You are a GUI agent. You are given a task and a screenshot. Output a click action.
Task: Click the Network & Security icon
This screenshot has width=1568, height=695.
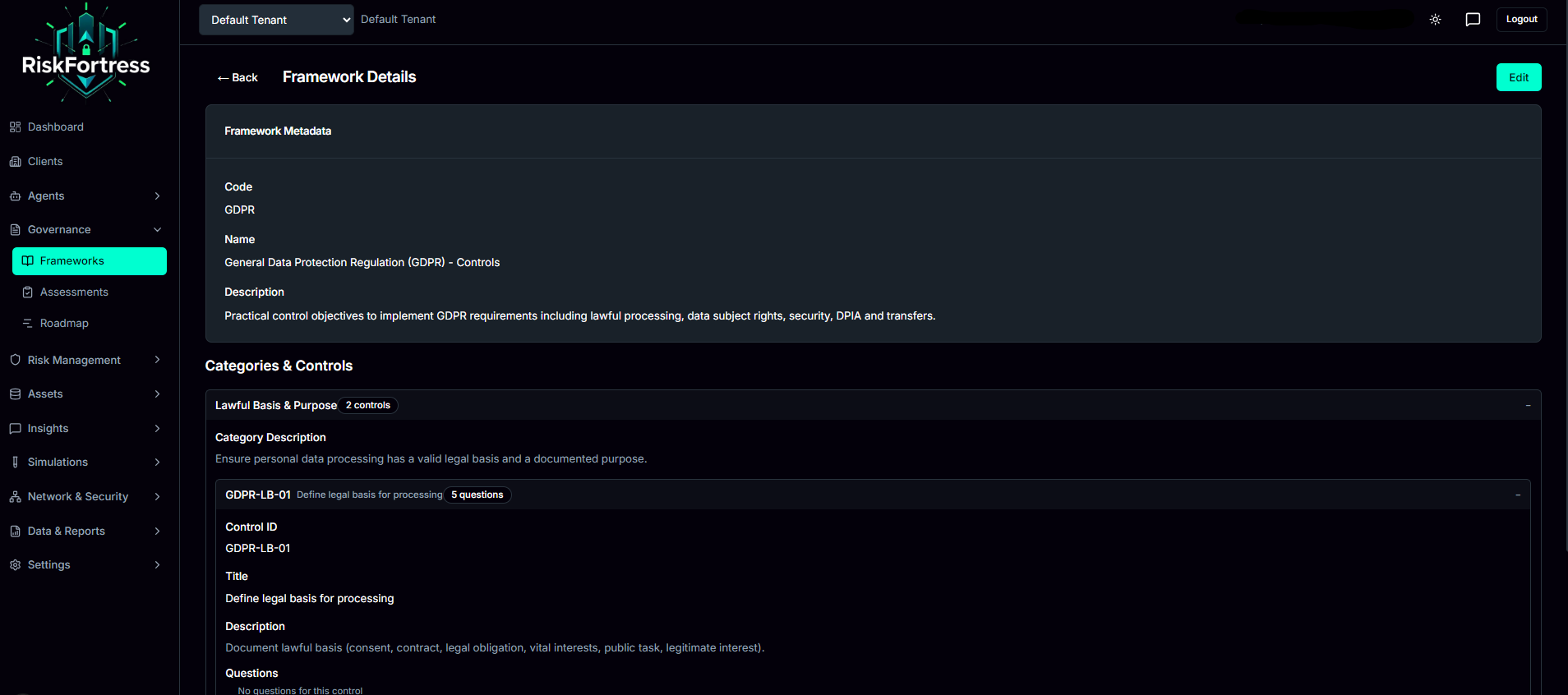(x=15, y=497)
